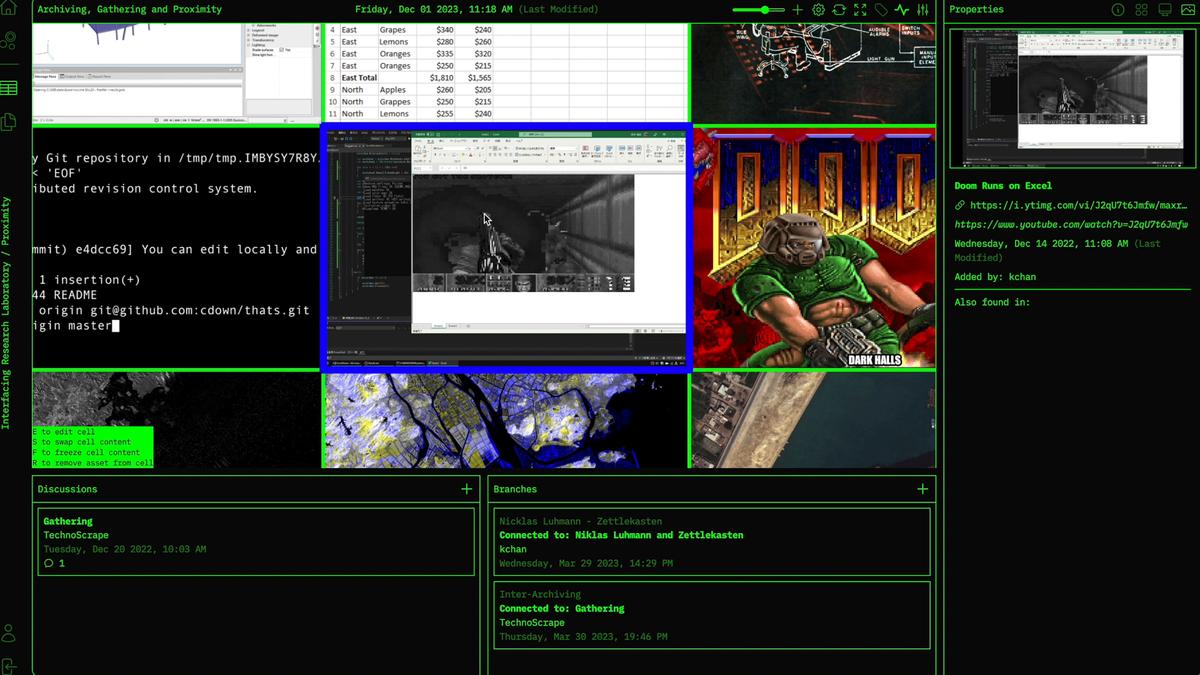Click the settings gear icon in top toolbar
Viewport: 1200px width, 675px height.
(x=818, y=10)
